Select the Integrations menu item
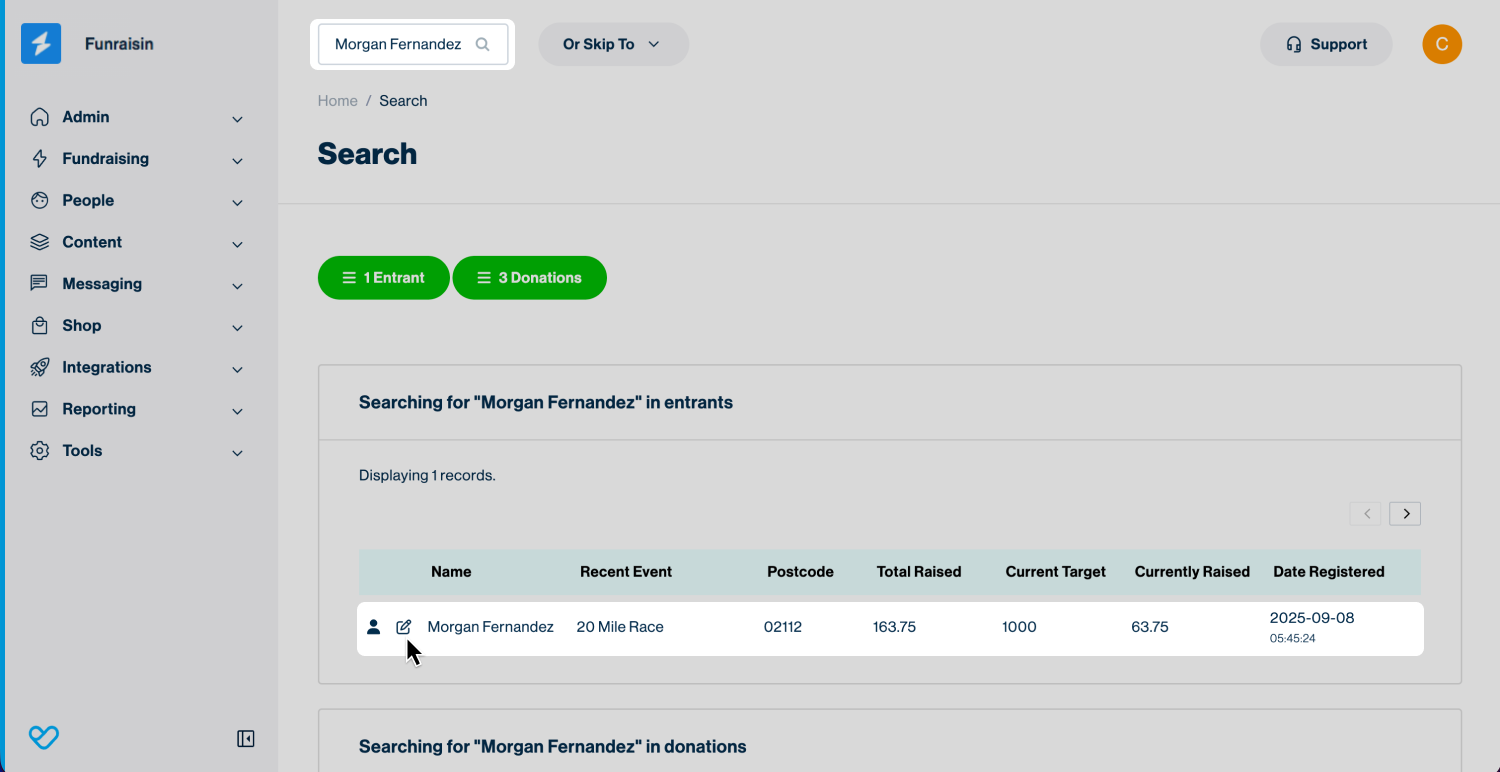 tap(107, 367)
